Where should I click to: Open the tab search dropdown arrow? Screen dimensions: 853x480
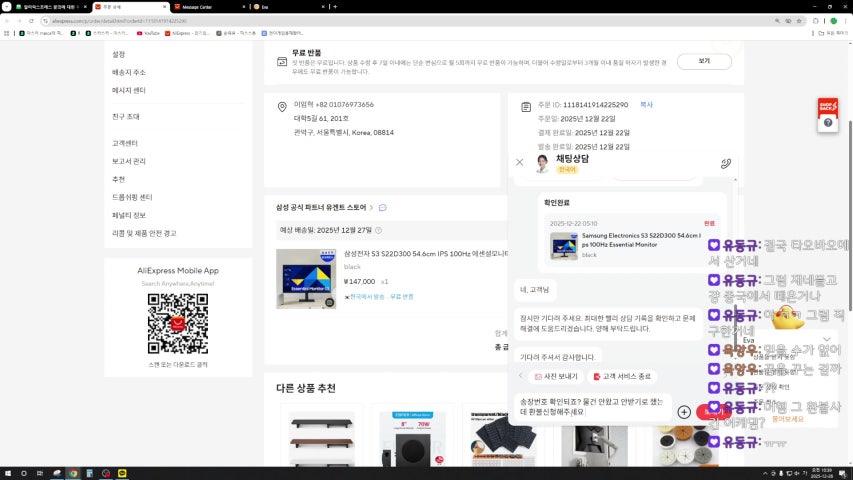tap(7, 7)
